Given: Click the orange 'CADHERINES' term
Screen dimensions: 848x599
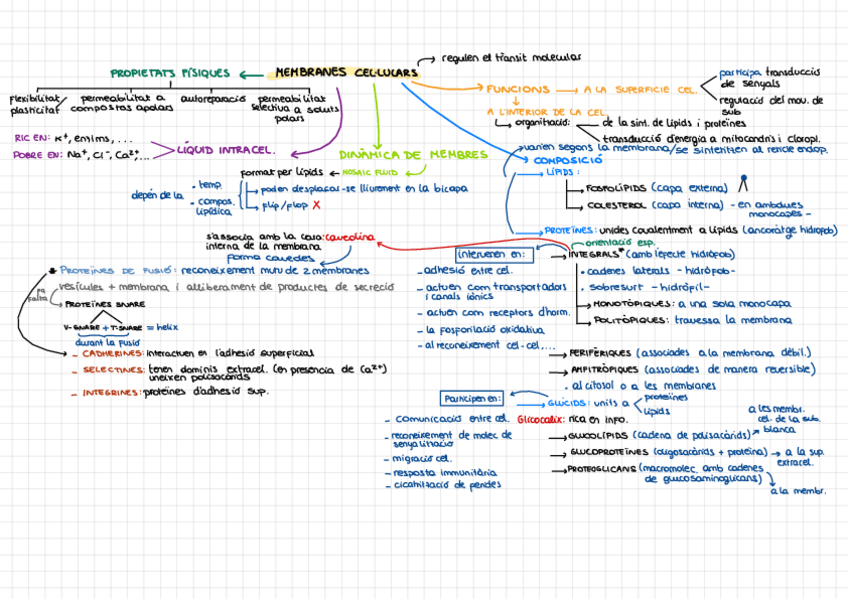Looking at the screenshot, I should click(112, 354).
